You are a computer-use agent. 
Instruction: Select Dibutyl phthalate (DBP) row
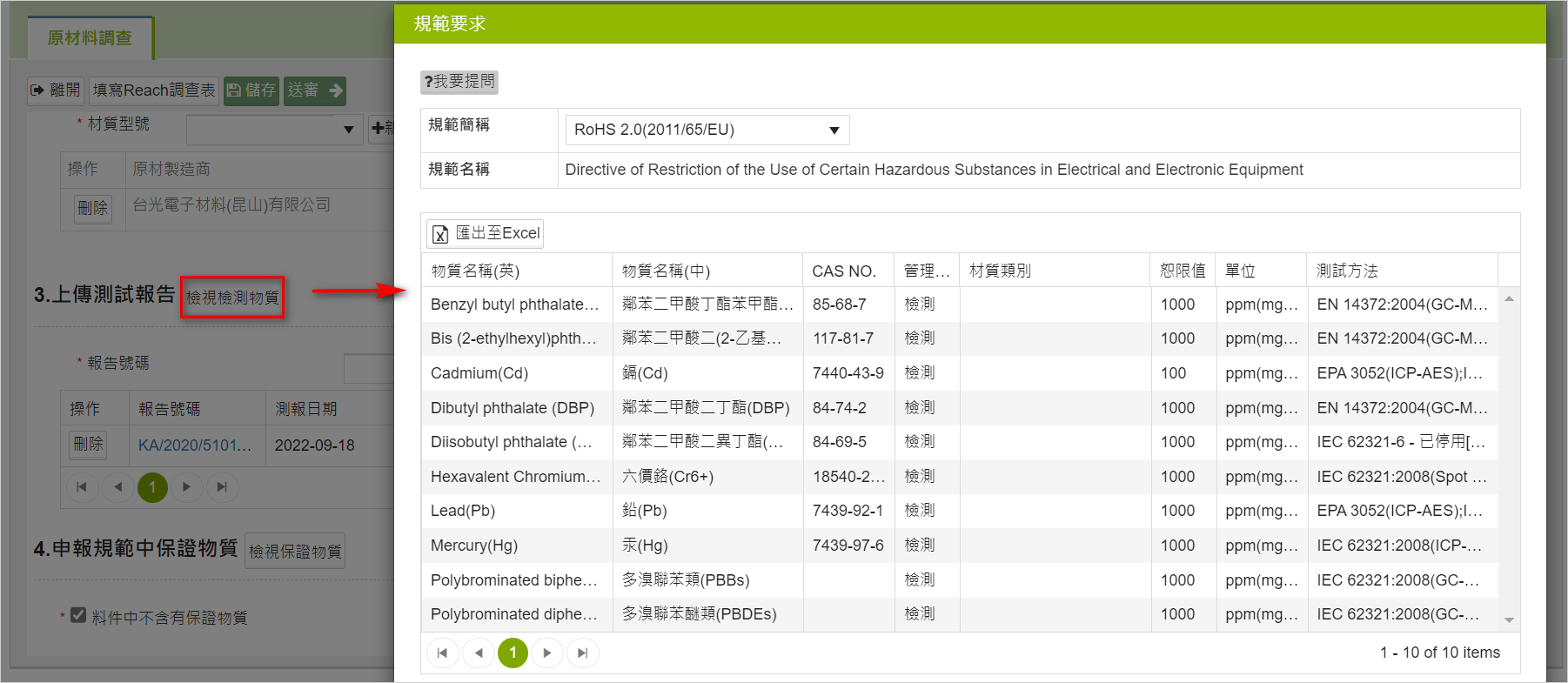pyautogui.click(x=960, y=408)
